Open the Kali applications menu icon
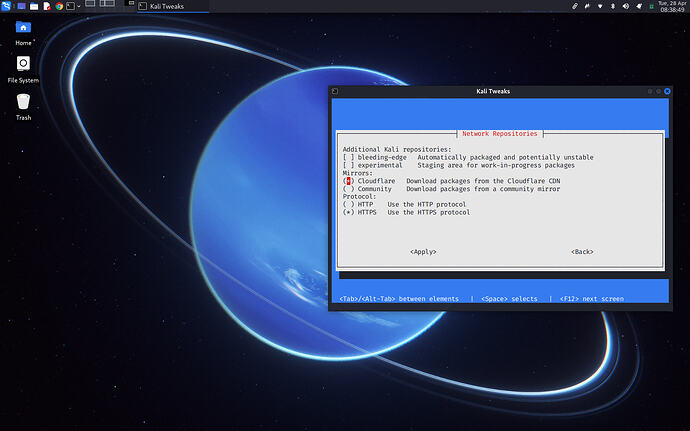Viewport: 690px width, 431px height. click(6, 6)
